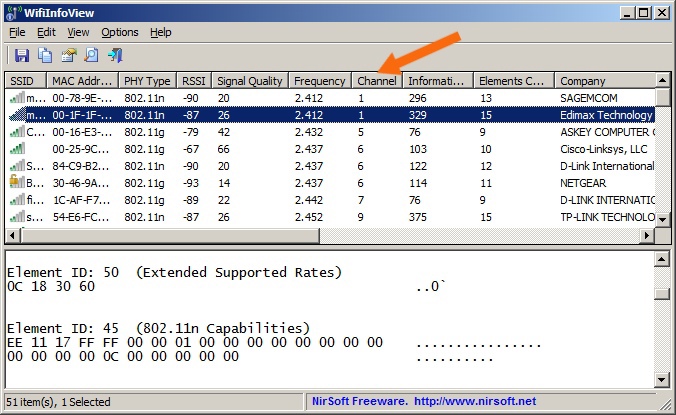The height and width of the screenshot is (415, 676).
Task: Click the lower pane scroll up arrow
Action: (662, 259)
